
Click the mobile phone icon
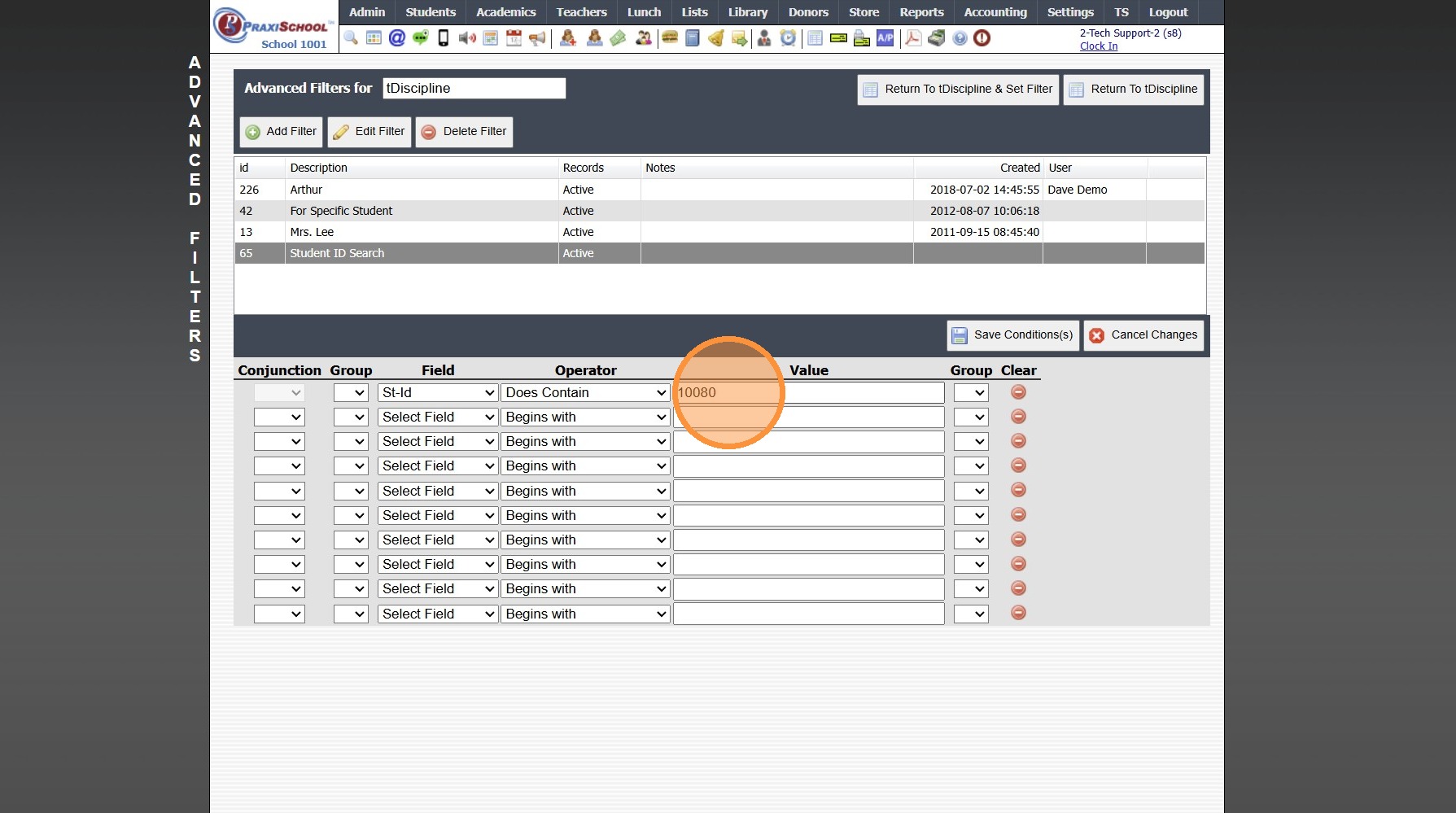tap(444, 38)
